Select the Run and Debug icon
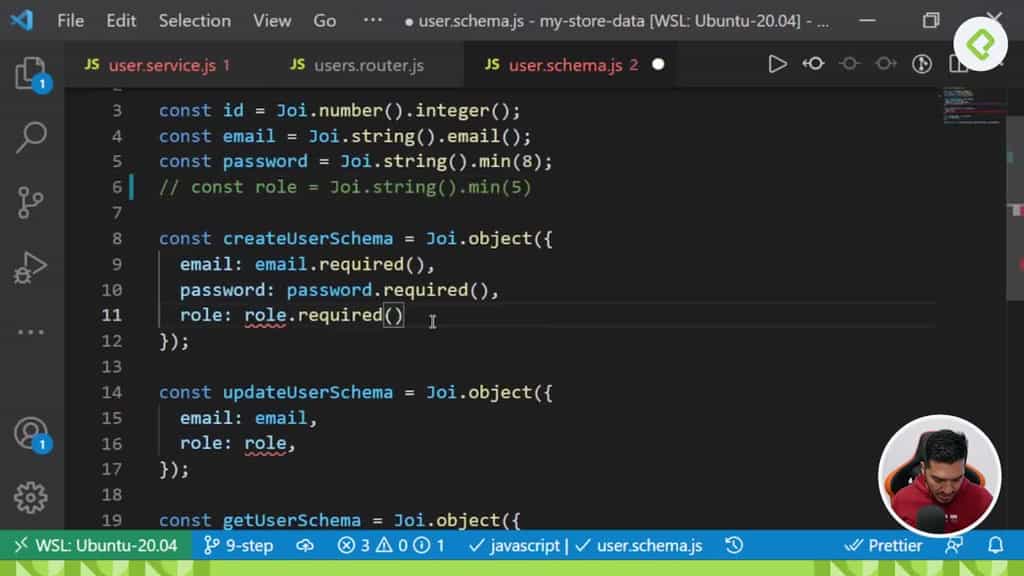Viewport: 1024px width, 576px height. (x=32, y=267)
